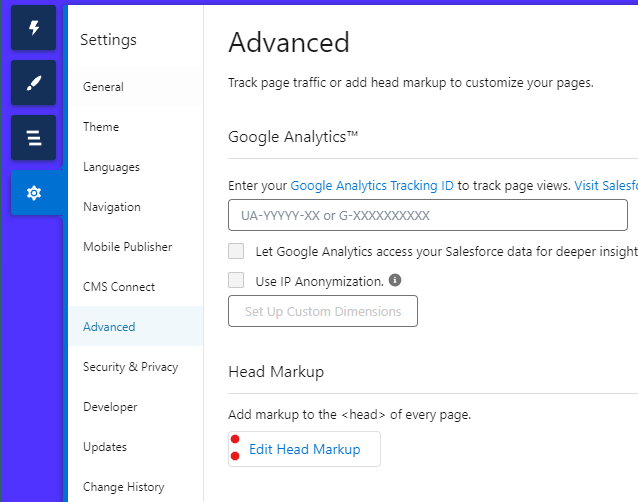Go to the Developer settings
The height and width of the screenshot is (502, 638).
coord(110,407)
